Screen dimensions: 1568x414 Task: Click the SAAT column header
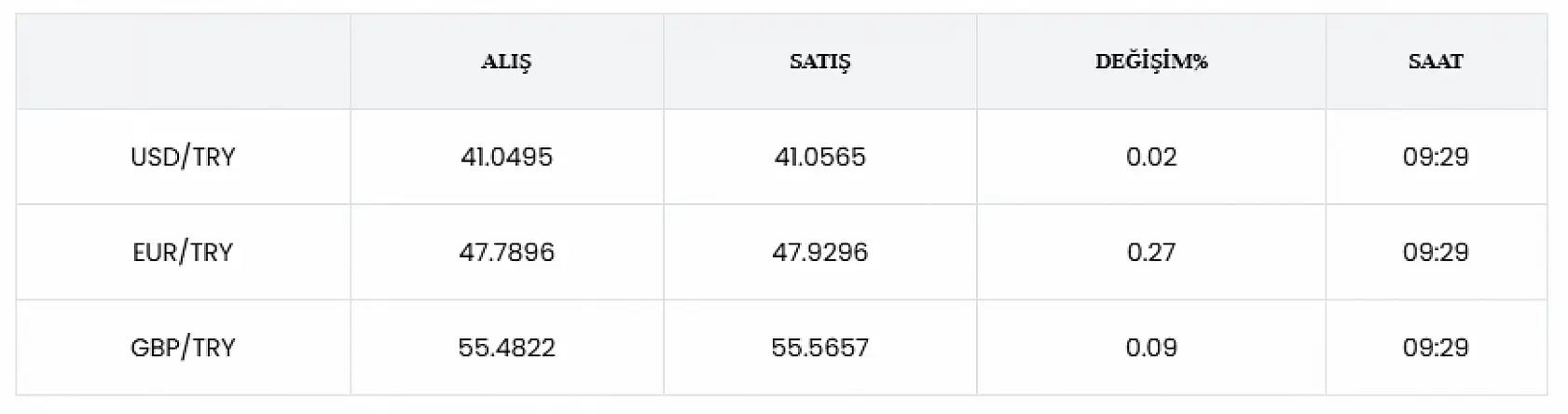point(1436,62)
